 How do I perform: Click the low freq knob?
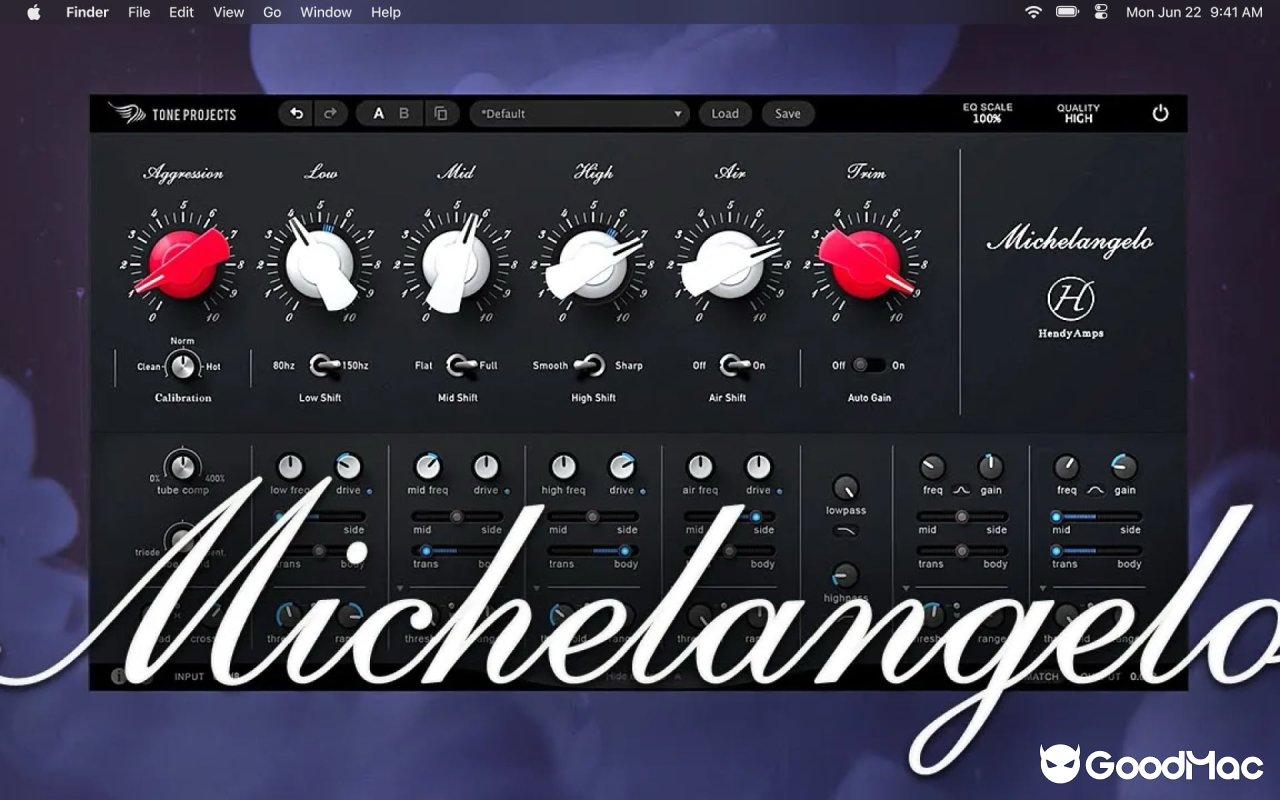(x=290, y=466)
